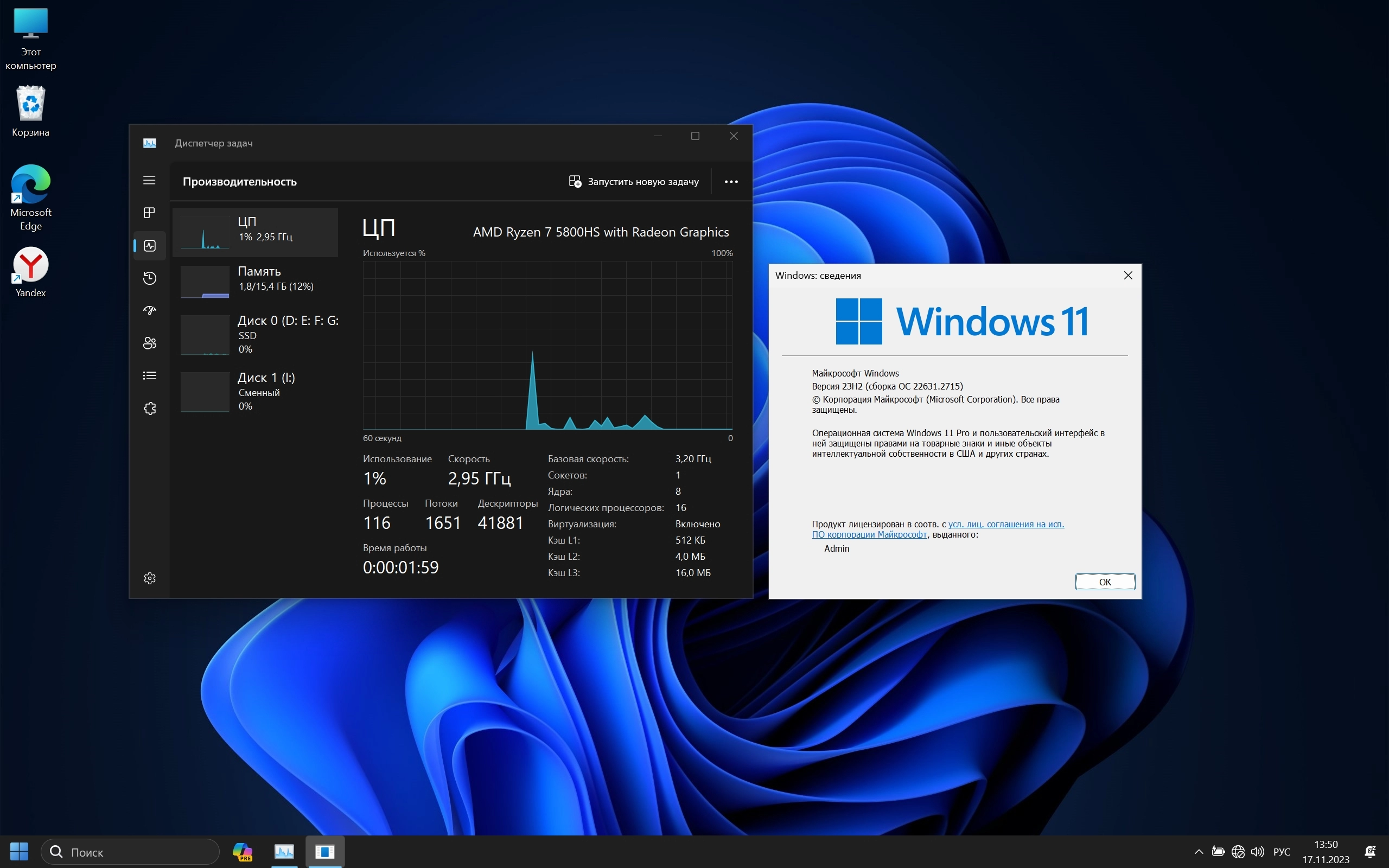Screen dimensions: 1389x868
Task: Click the taskbar Поиск search field
Action: point(131,852)
